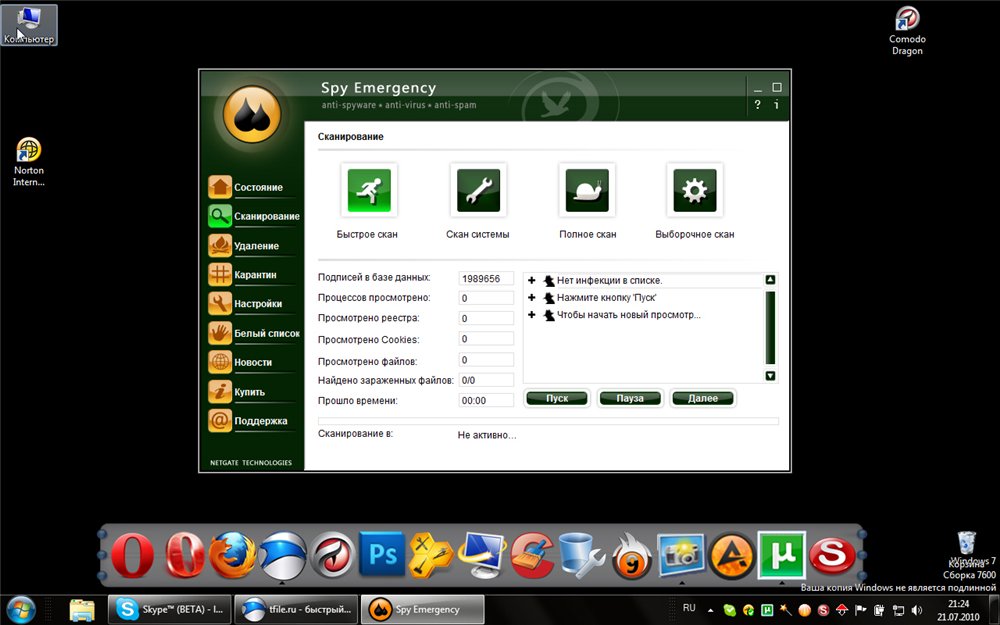Click the Пауза pause button

[629, 398]
